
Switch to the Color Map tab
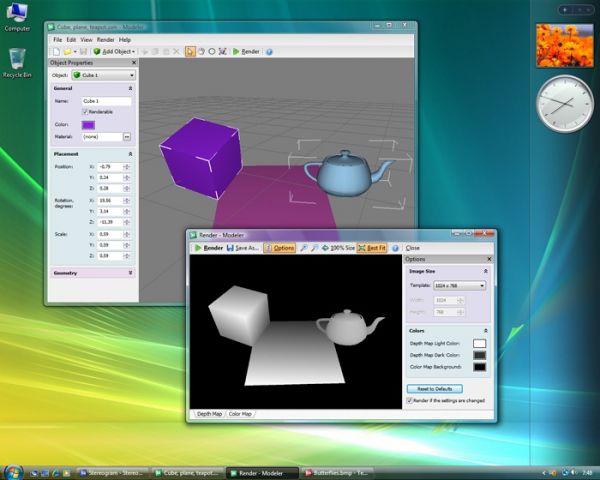(x=240, y=413)
